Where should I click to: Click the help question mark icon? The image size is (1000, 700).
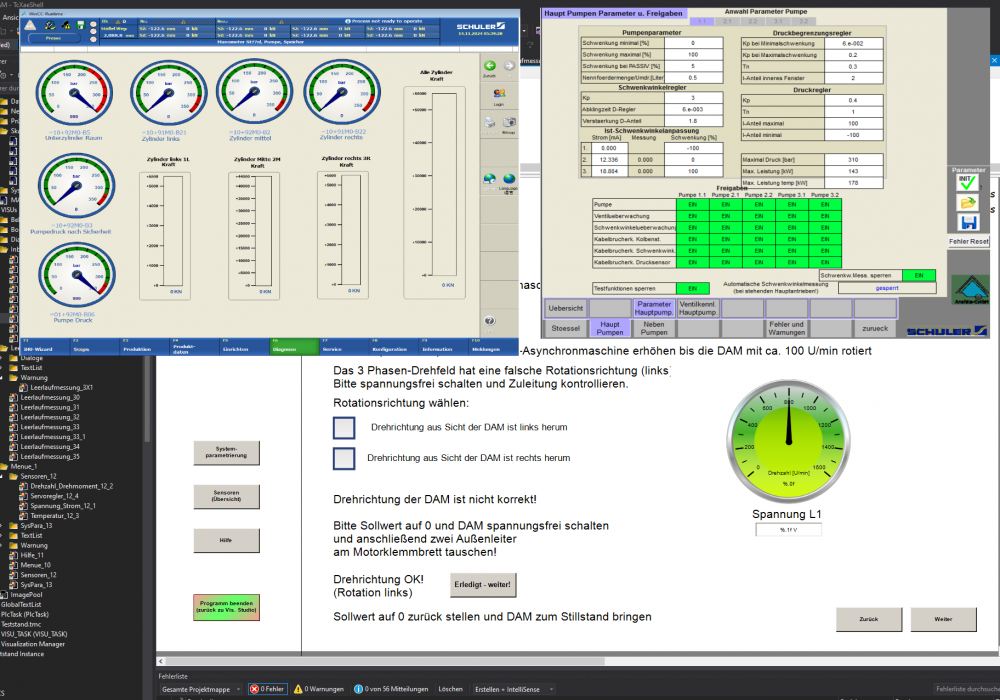point(490,321)
